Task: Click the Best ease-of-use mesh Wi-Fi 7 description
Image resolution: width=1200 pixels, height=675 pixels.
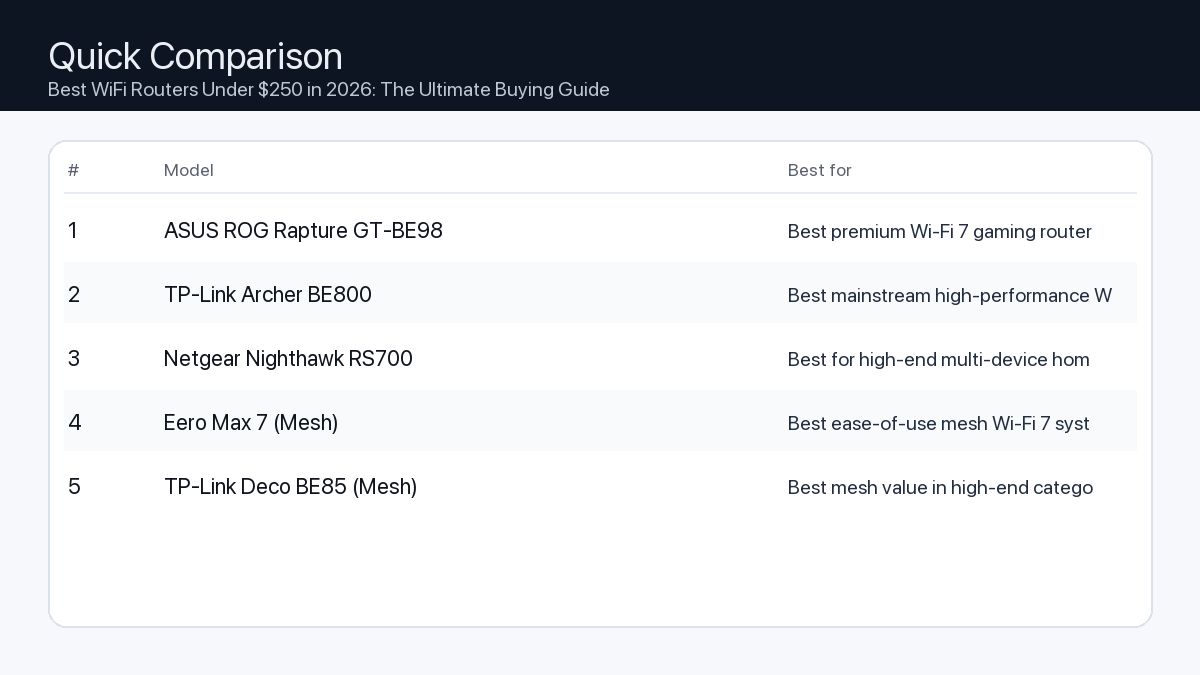Action: (x=938, y=424)
